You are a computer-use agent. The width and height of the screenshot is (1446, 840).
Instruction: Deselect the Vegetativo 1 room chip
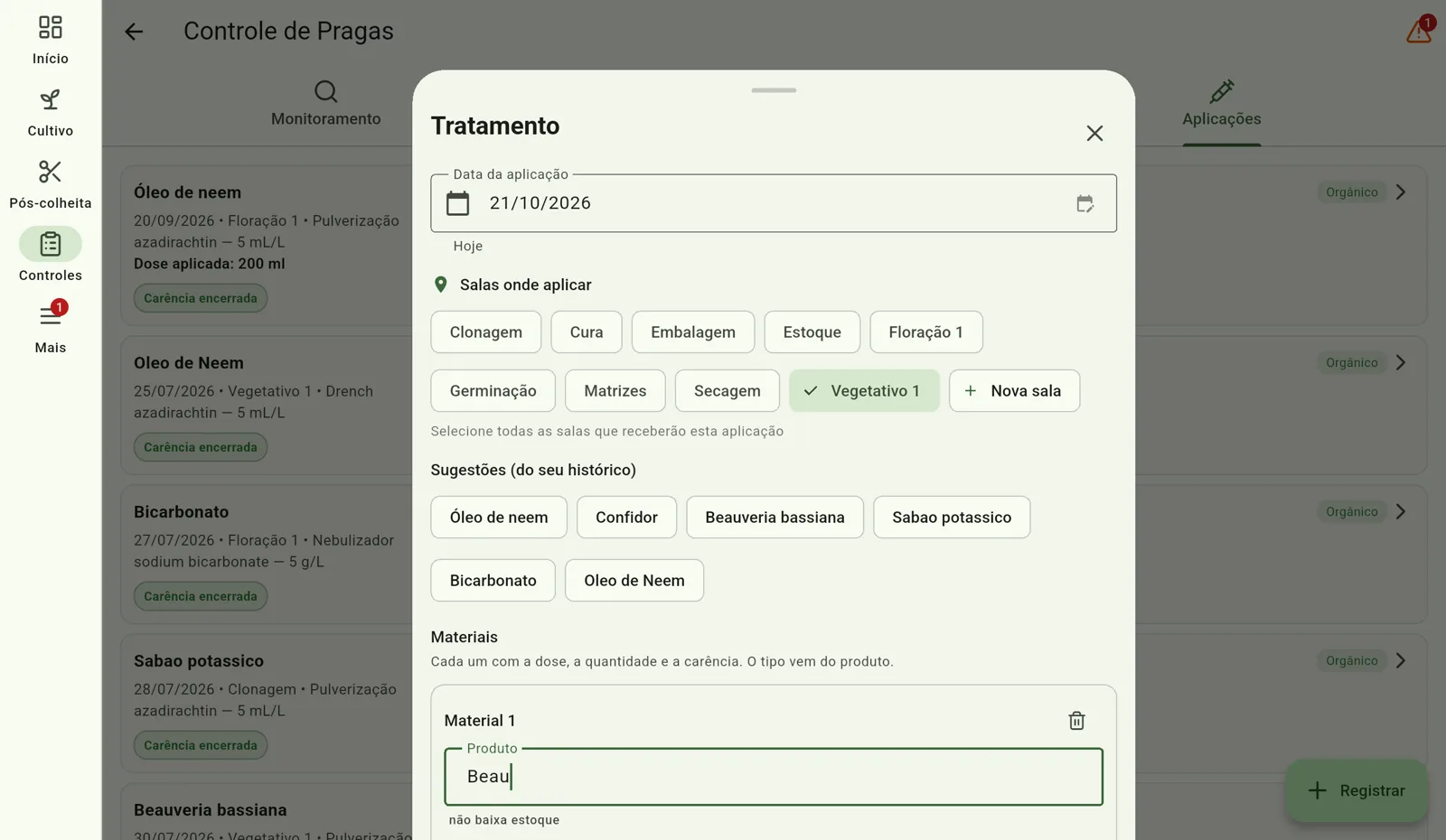pyautogui.click(x=864, y=391)
